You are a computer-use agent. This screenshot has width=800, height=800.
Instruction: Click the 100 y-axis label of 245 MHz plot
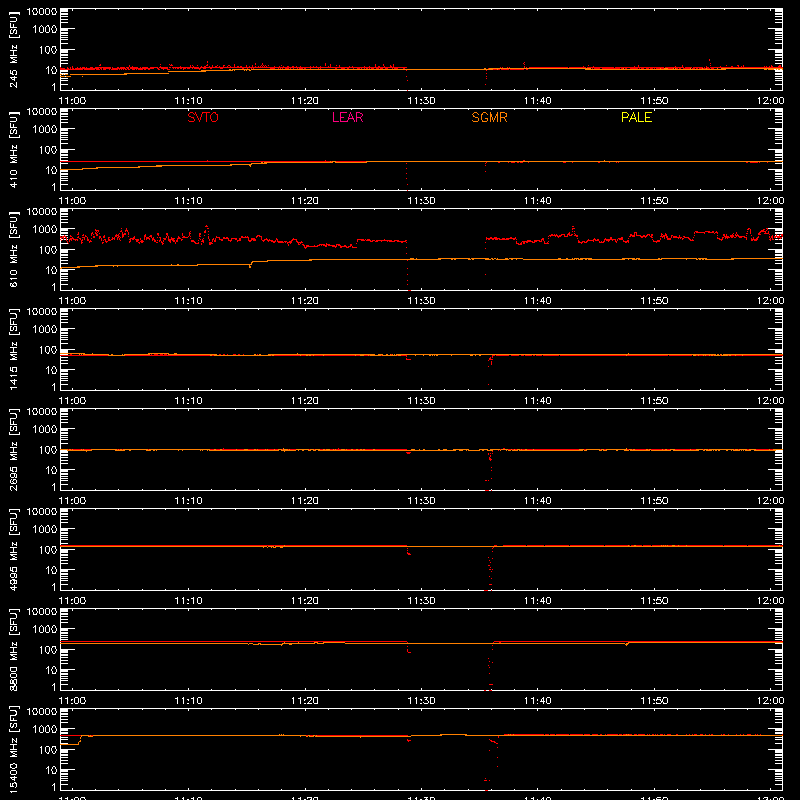48,50
